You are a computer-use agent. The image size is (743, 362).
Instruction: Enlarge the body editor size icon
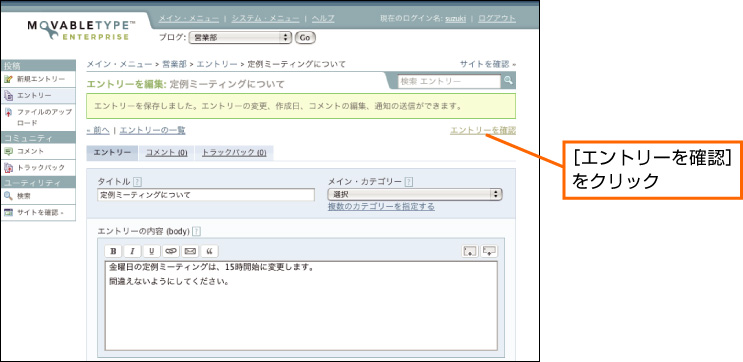489,251
